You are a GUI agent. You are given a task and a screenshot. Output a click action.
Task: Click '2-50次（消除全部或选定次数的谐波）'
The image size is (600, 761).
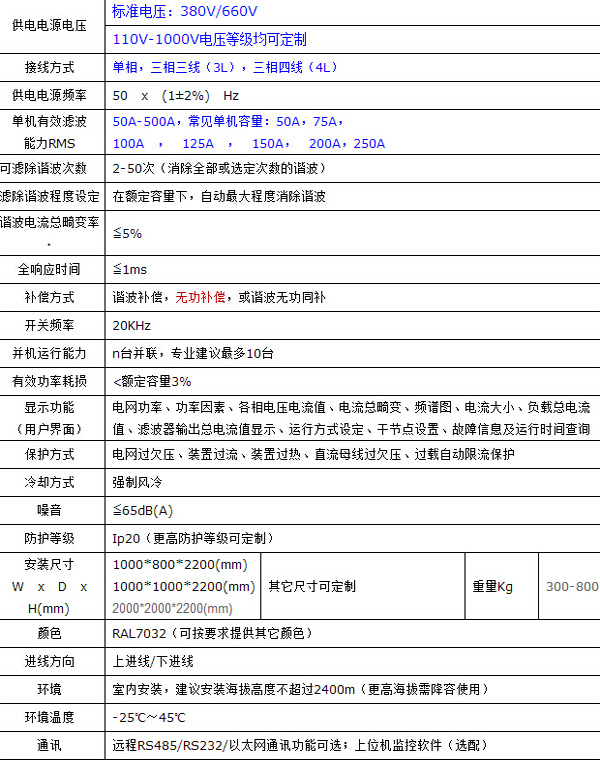tap(219, 168)
